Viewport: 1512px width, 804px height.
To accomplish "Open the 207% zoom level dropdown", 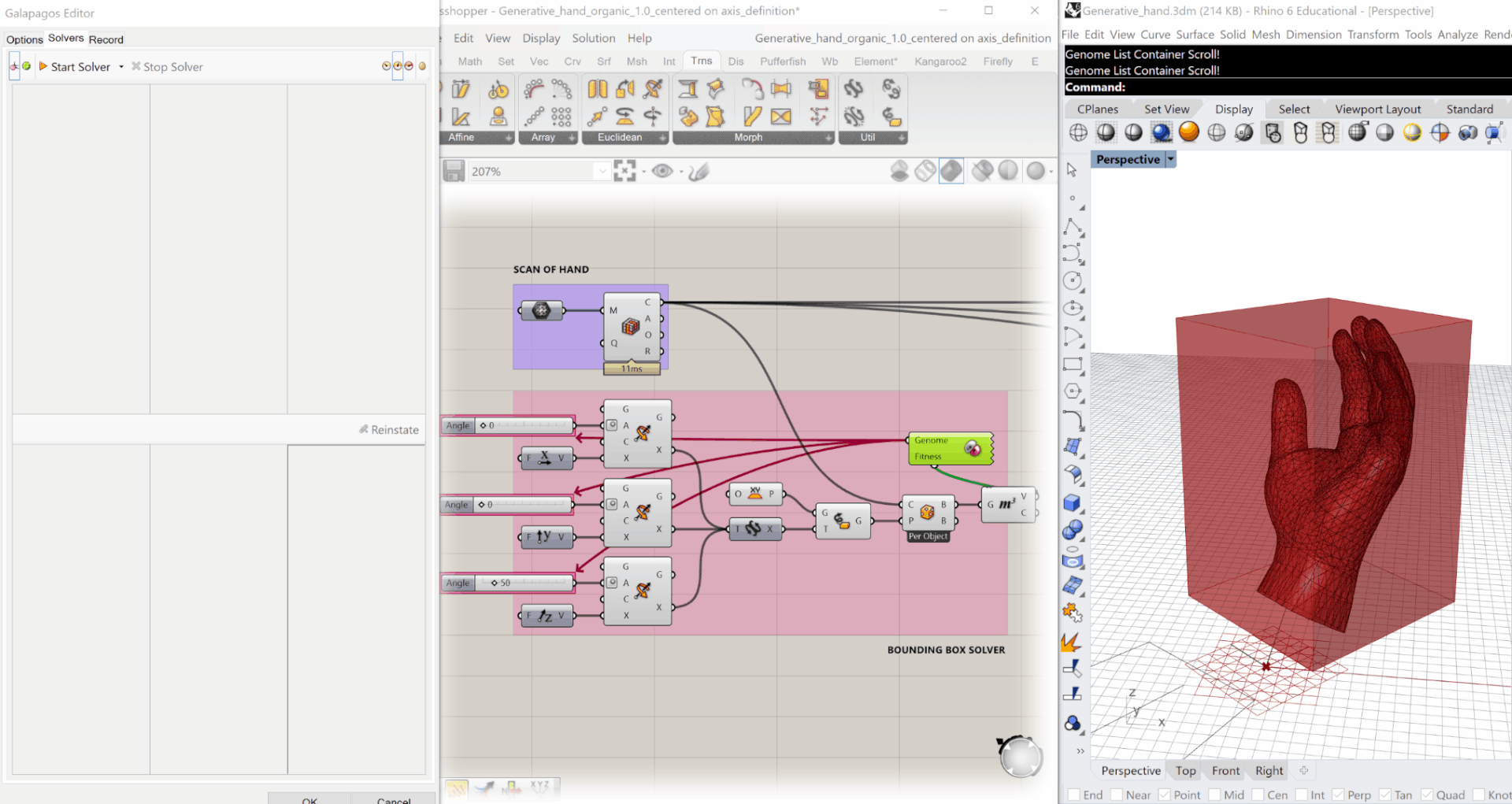I will coord(602,171).
